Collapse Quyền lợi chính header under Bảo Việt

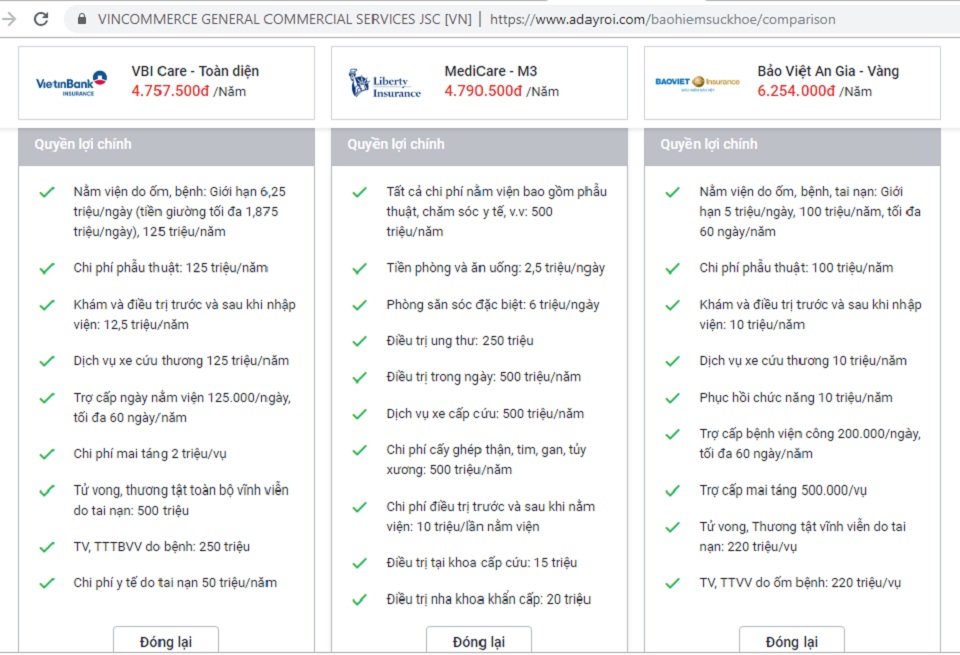click(792, 144)
